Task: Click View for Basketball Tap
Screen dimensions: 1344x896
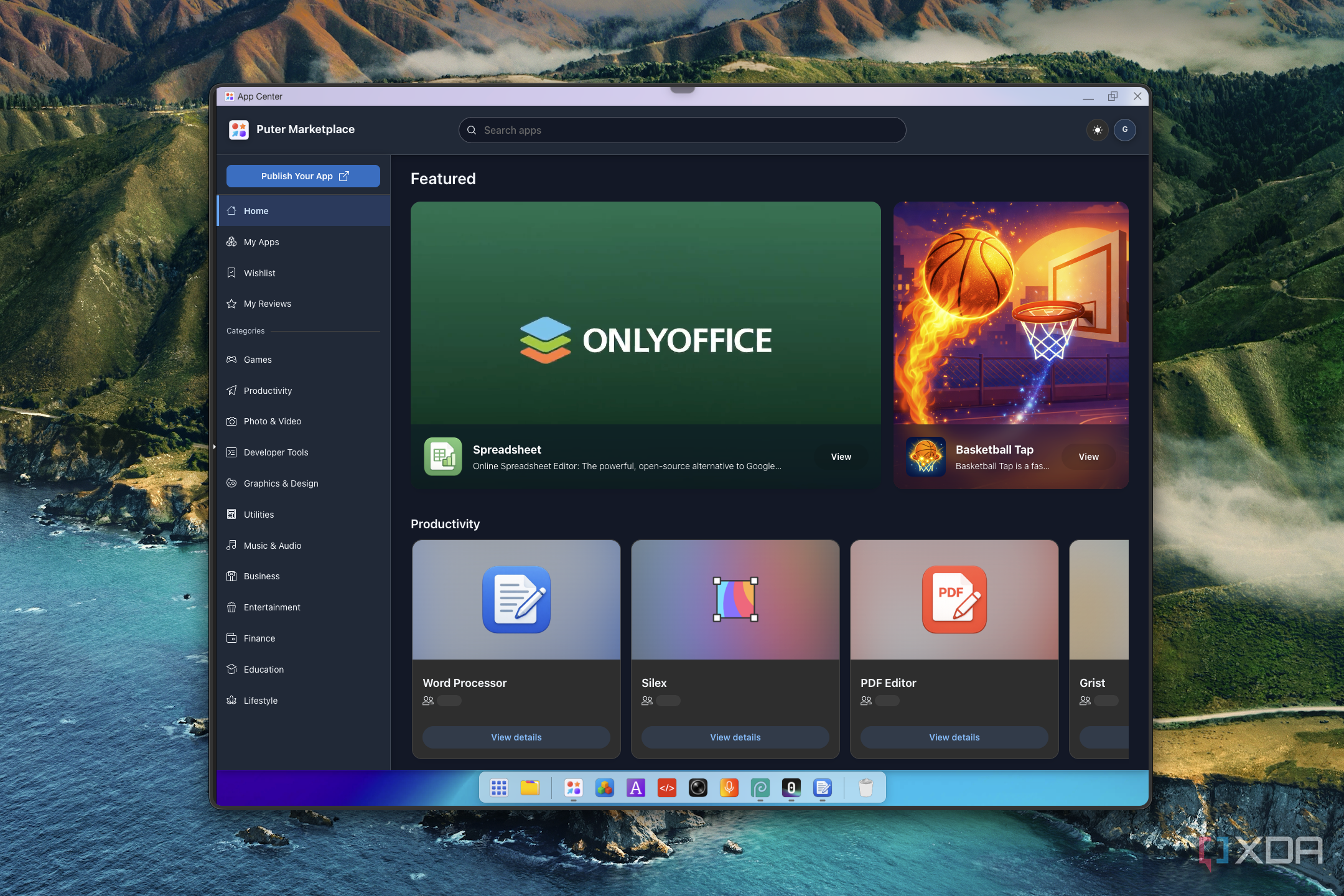Action: [x=1088, y=457]
